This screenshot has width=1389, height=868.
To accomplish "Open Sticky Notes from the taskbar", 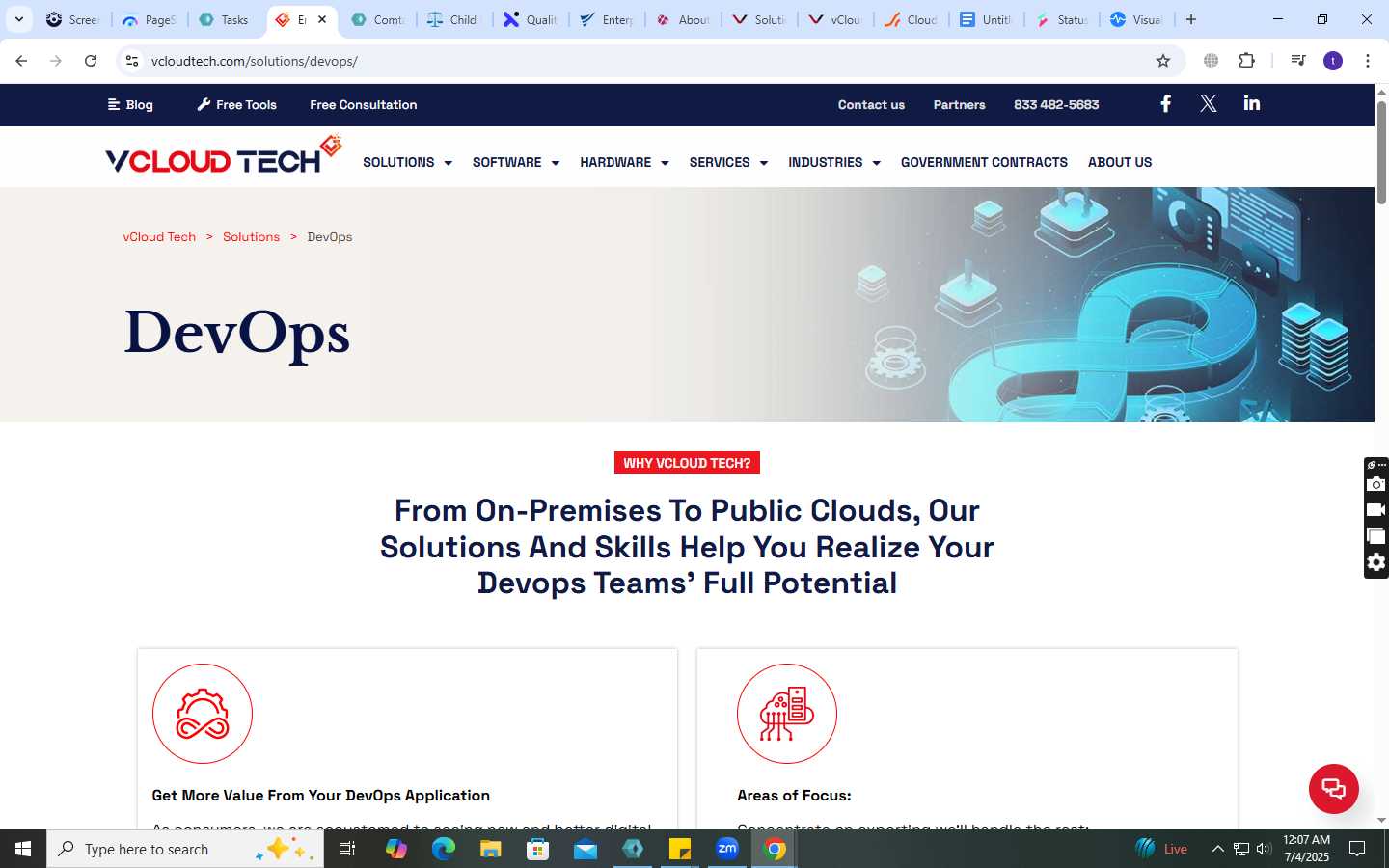I will [x=680, y=849].
